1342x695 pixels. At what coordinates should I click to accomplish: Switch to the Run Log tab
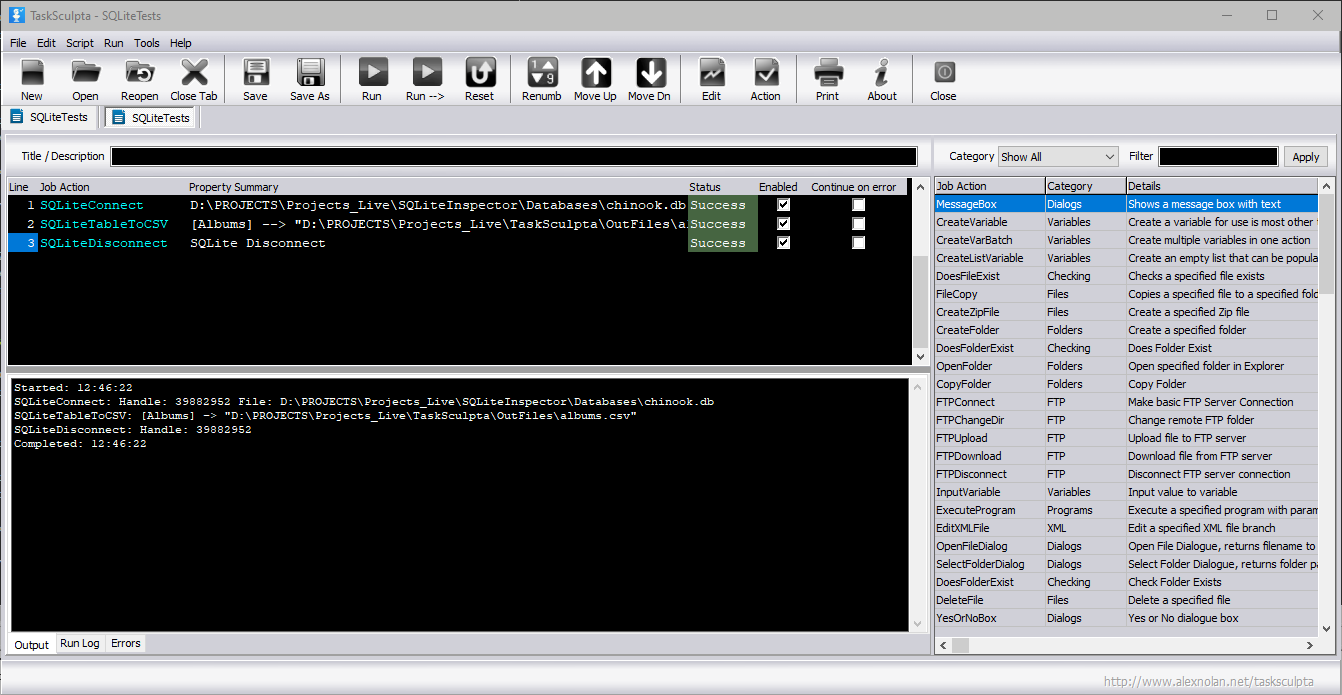point(80,643)
